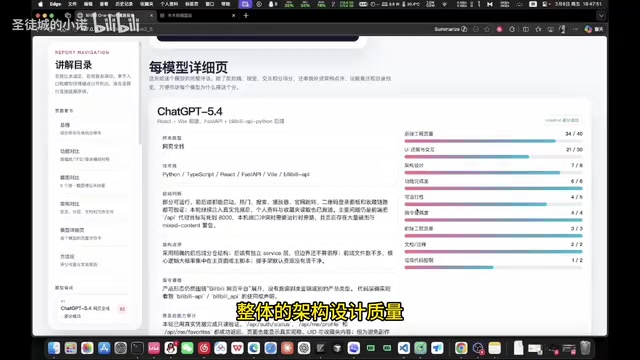The width and height of the screenshot is (640, 360).
Task: Open Edge split screen icon
Action: click(x=526, y=29)
